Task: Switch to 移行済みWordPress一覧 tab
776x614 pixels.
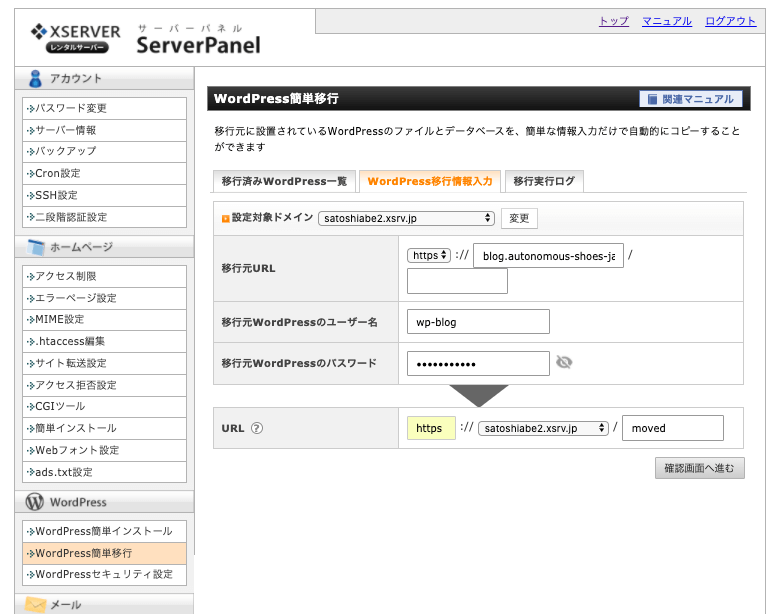Action: pyautogui.click(x=284, y=181)
